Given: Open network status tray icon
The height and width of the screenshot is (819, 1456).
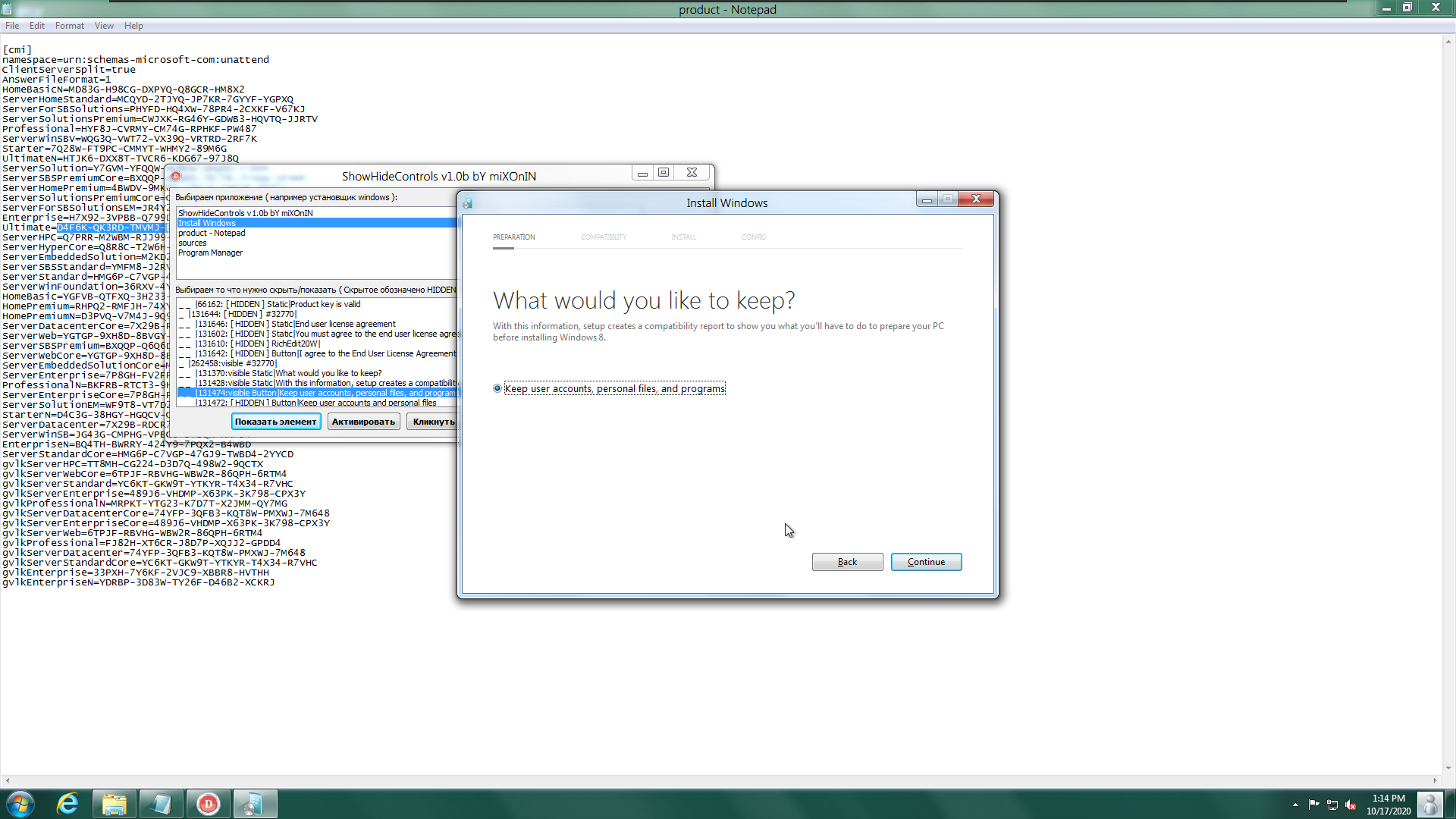Looking at the screenshot, I should [x=1332, y=805].
